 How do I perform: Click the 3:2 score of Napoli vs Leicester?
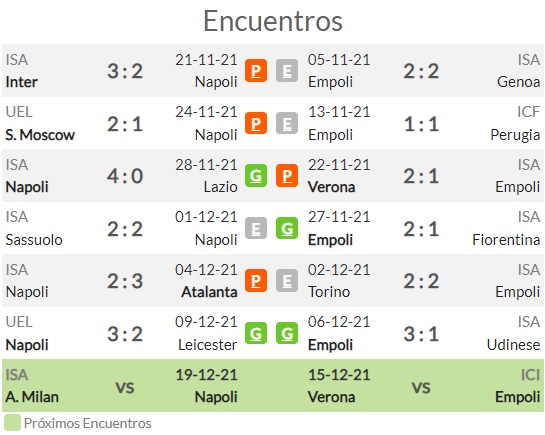(125, 334)
